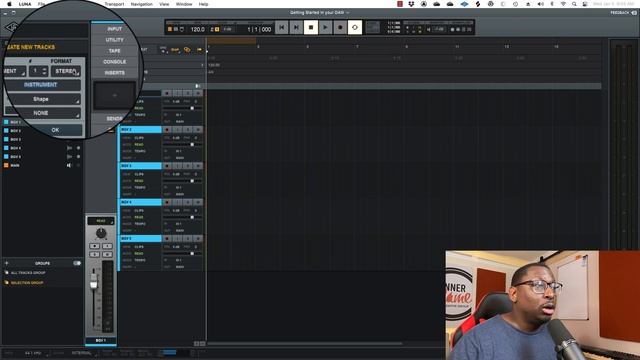Screen dimensions: 640x360
Task: Open the READ automation dropdown on the channel strip
Action: point(101,221)
